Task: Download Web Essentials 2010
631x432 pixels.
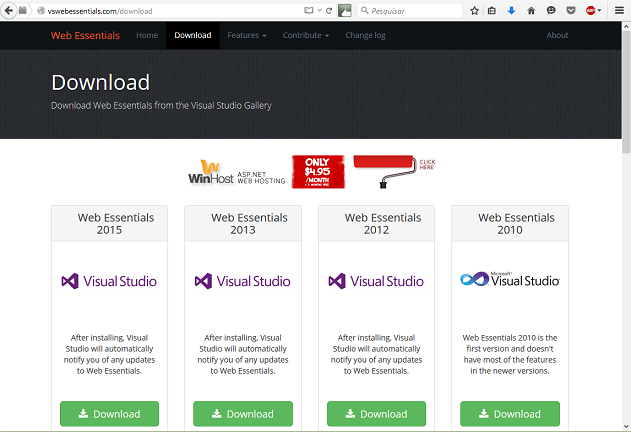Action: pyautogui.click(x=510, y=413)
